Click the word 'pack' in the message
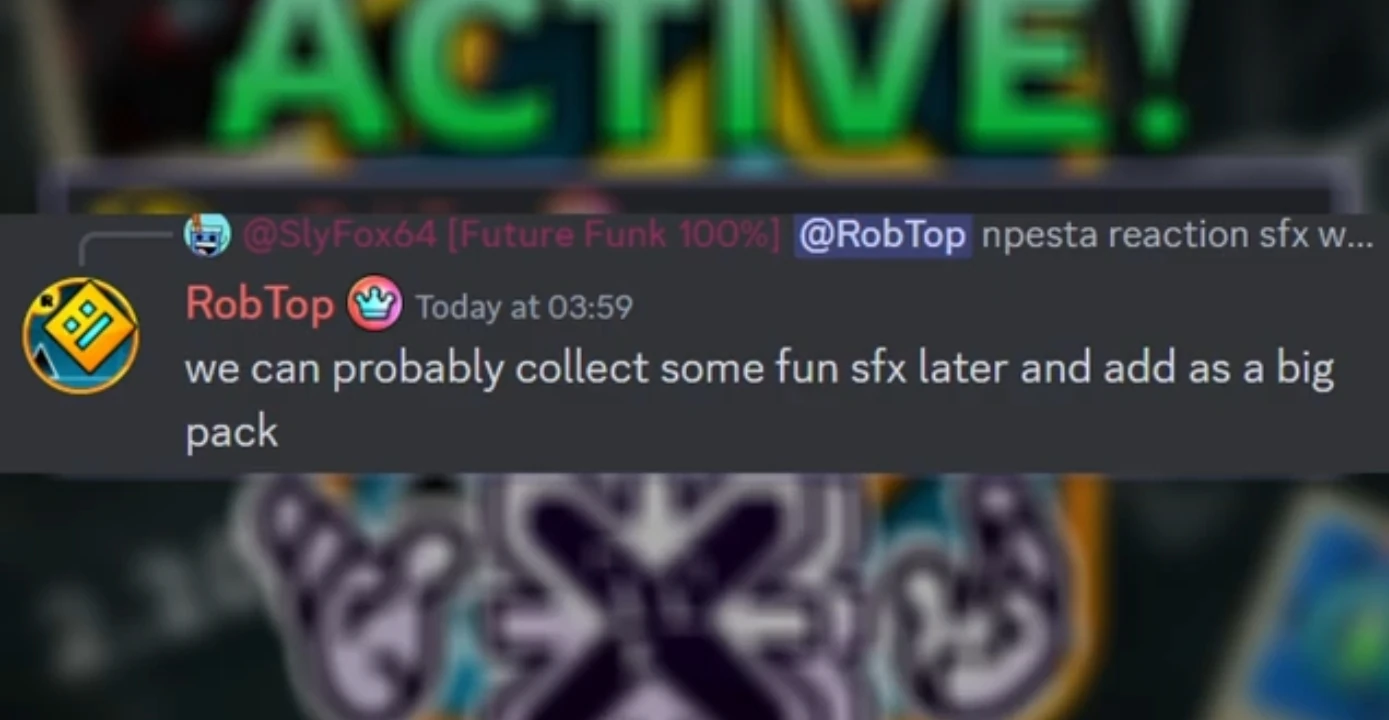Viewport: 1389px width, 720px height. pyautogui.click(x=231, y=433)
